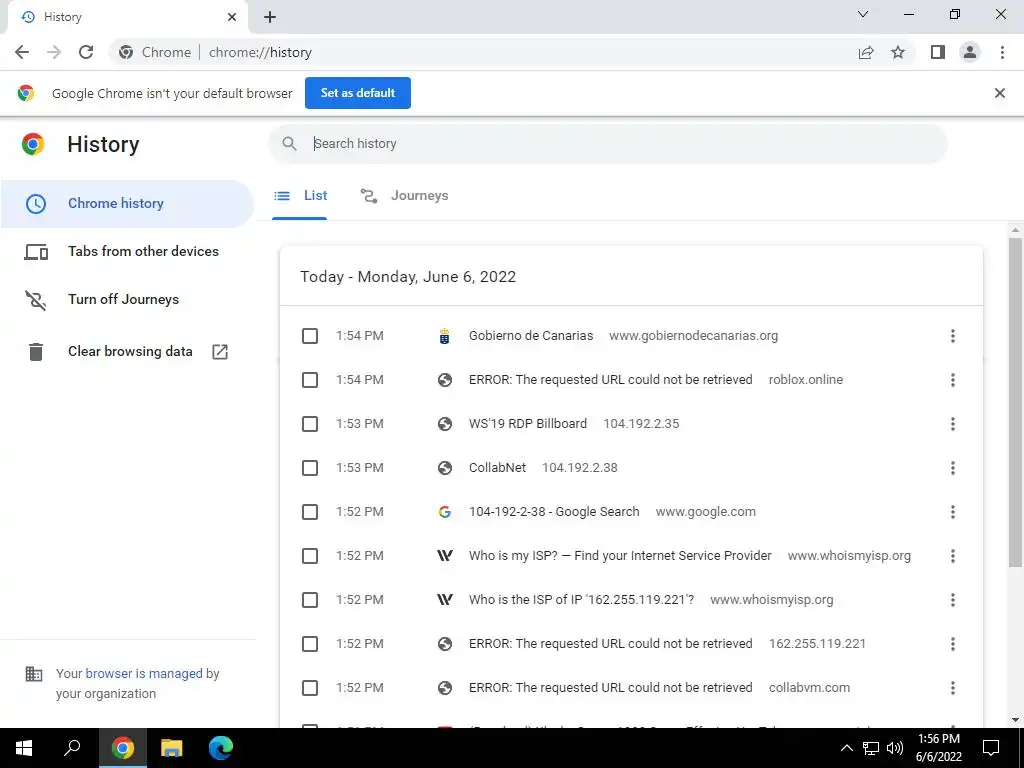1024x768 pixels.
Task: Open the notification center icon
Action: [991, 748]
